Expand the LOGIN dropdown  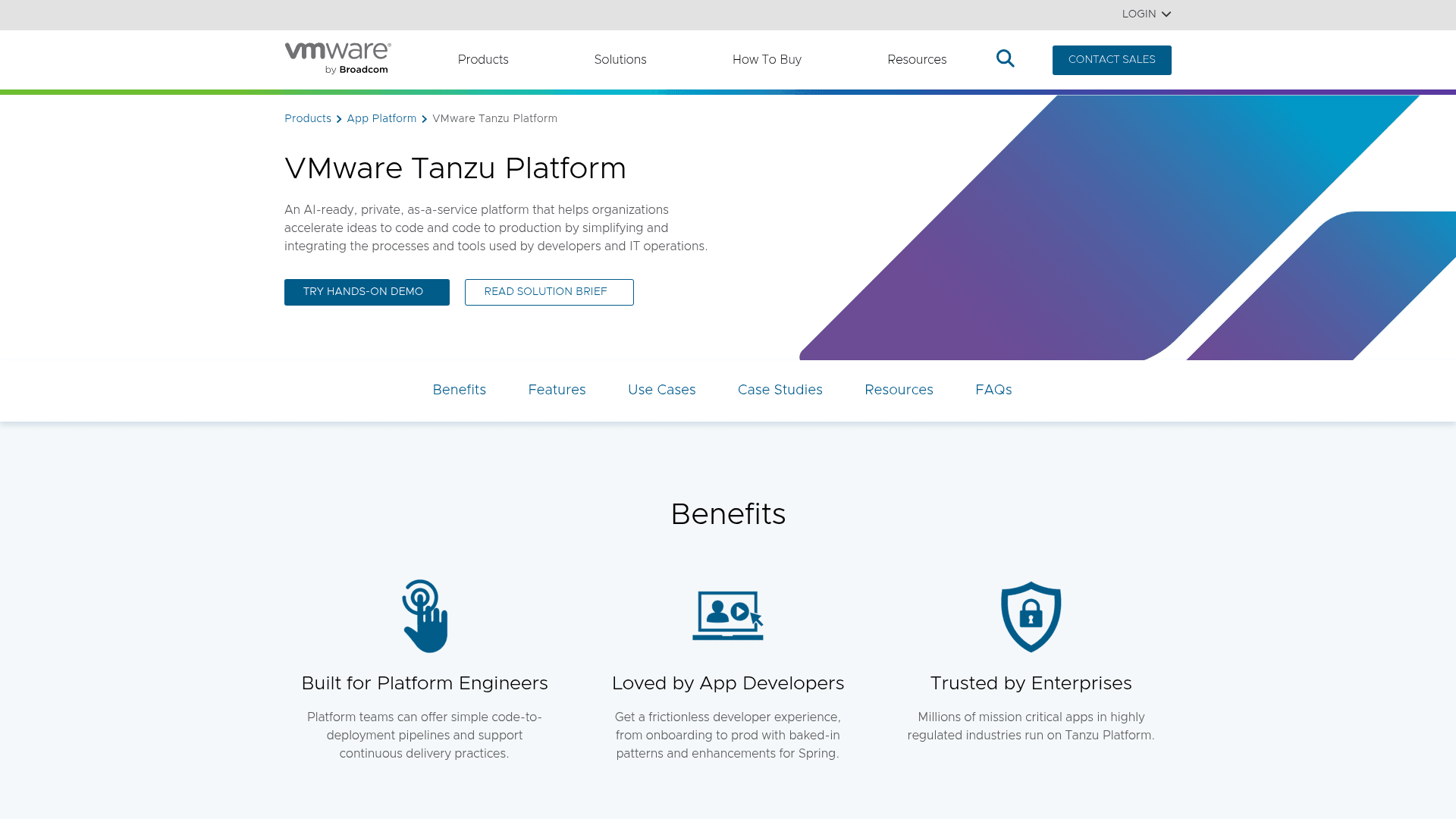[x=1146, y=14]
